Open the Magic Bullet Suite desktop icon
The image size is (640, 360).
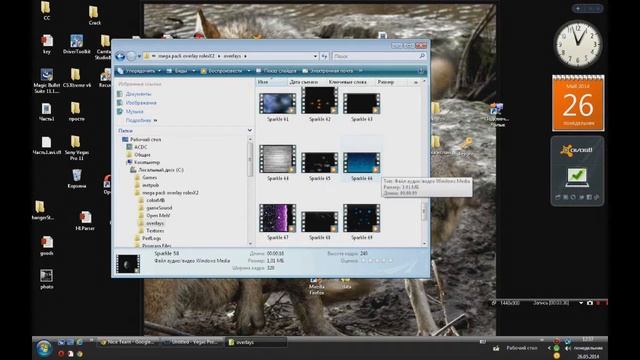[46, 81]
